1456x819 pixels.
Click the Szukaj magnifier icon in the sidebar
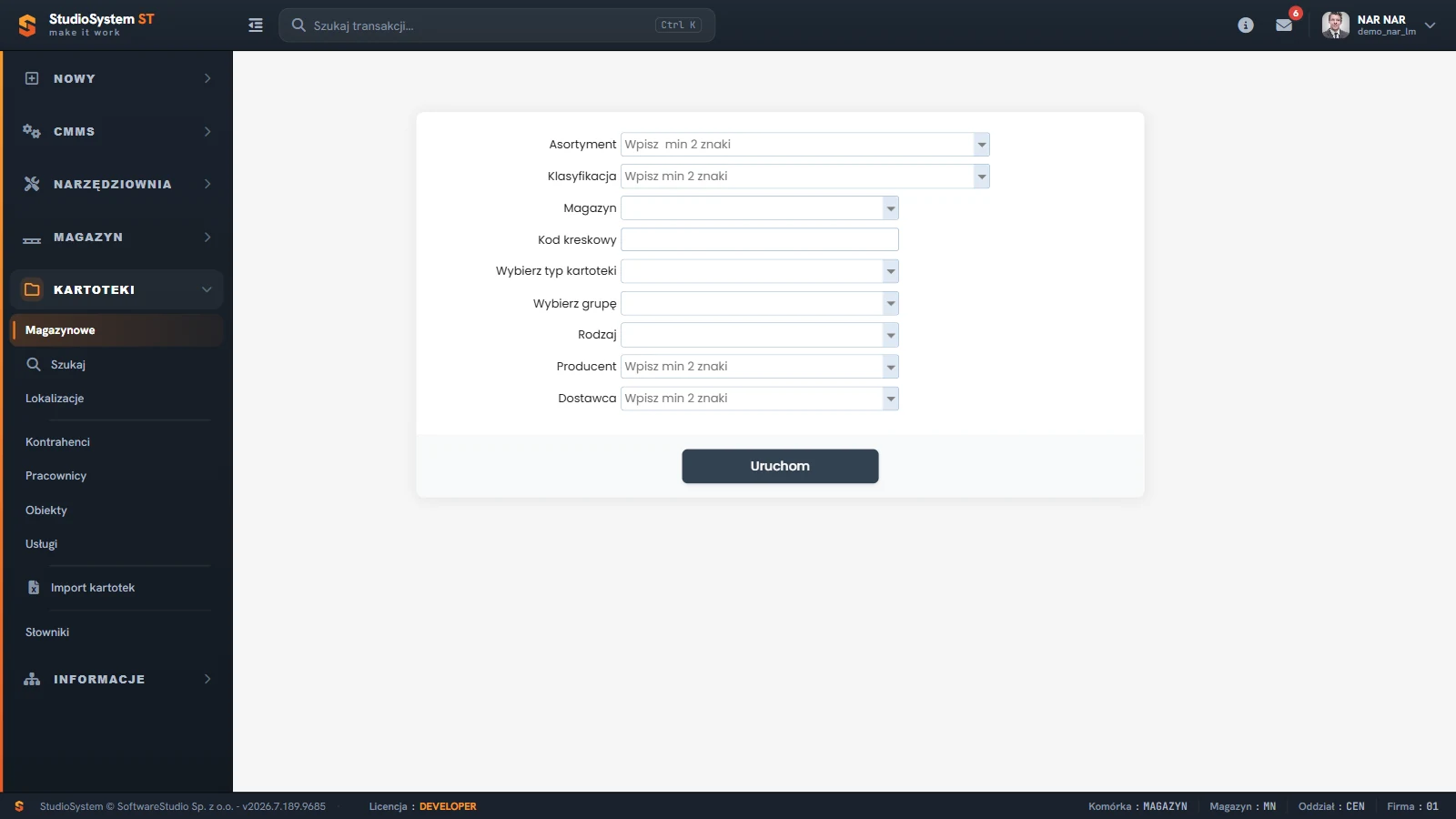[34, 364]
